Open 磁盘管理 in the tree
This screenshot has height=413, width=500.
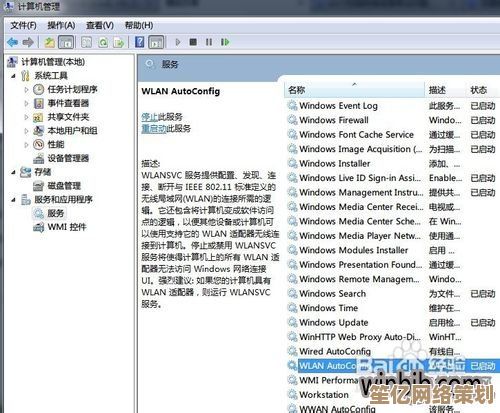[x=64, y=186]
